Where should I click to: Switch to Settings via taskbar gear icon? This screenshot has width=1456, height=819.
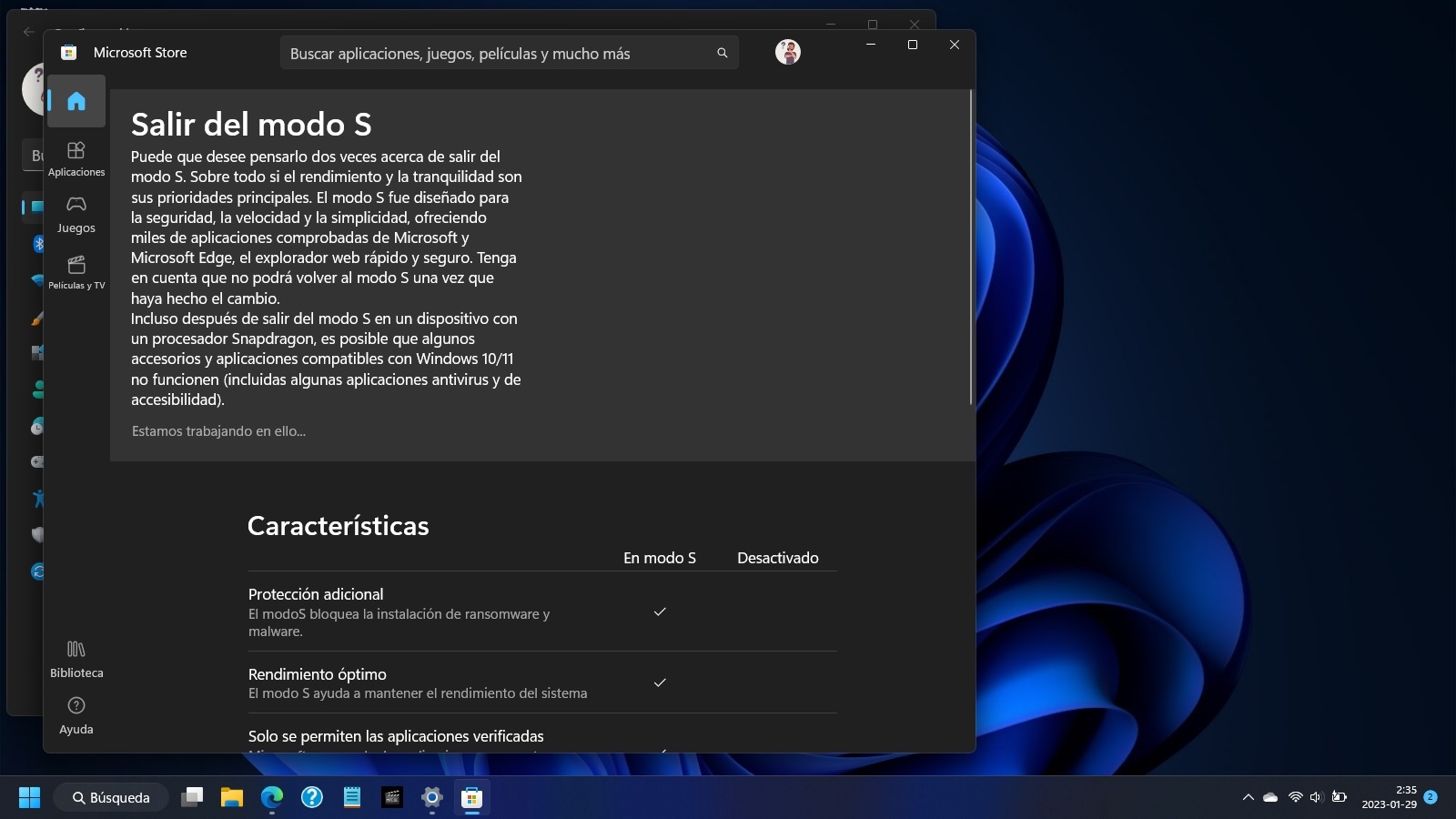click(432, 797)
